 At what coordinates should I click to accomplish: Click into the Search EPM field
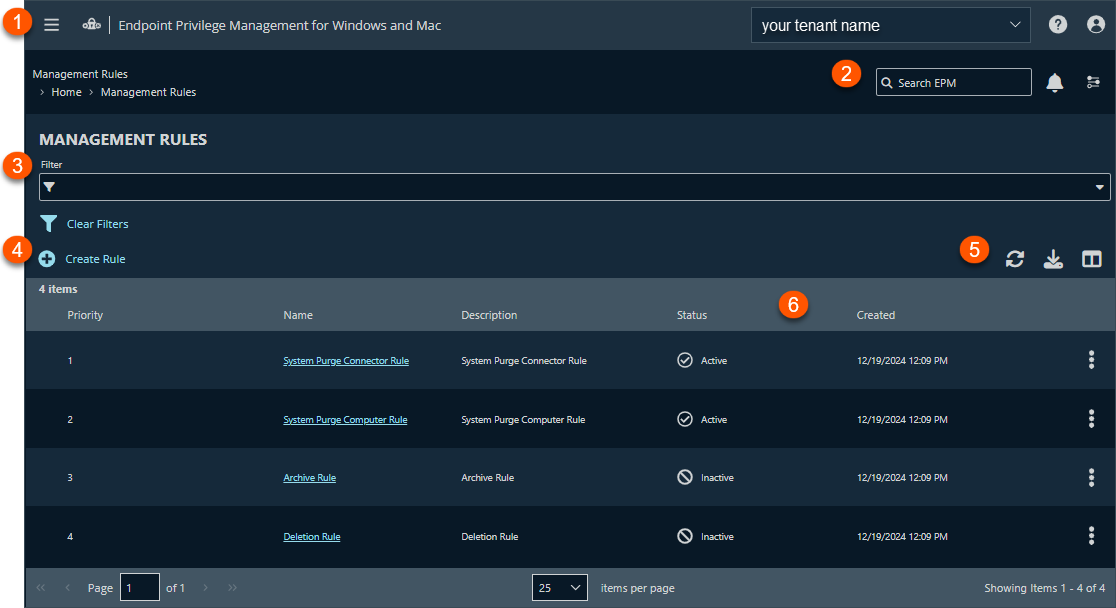tap(954, 82)
